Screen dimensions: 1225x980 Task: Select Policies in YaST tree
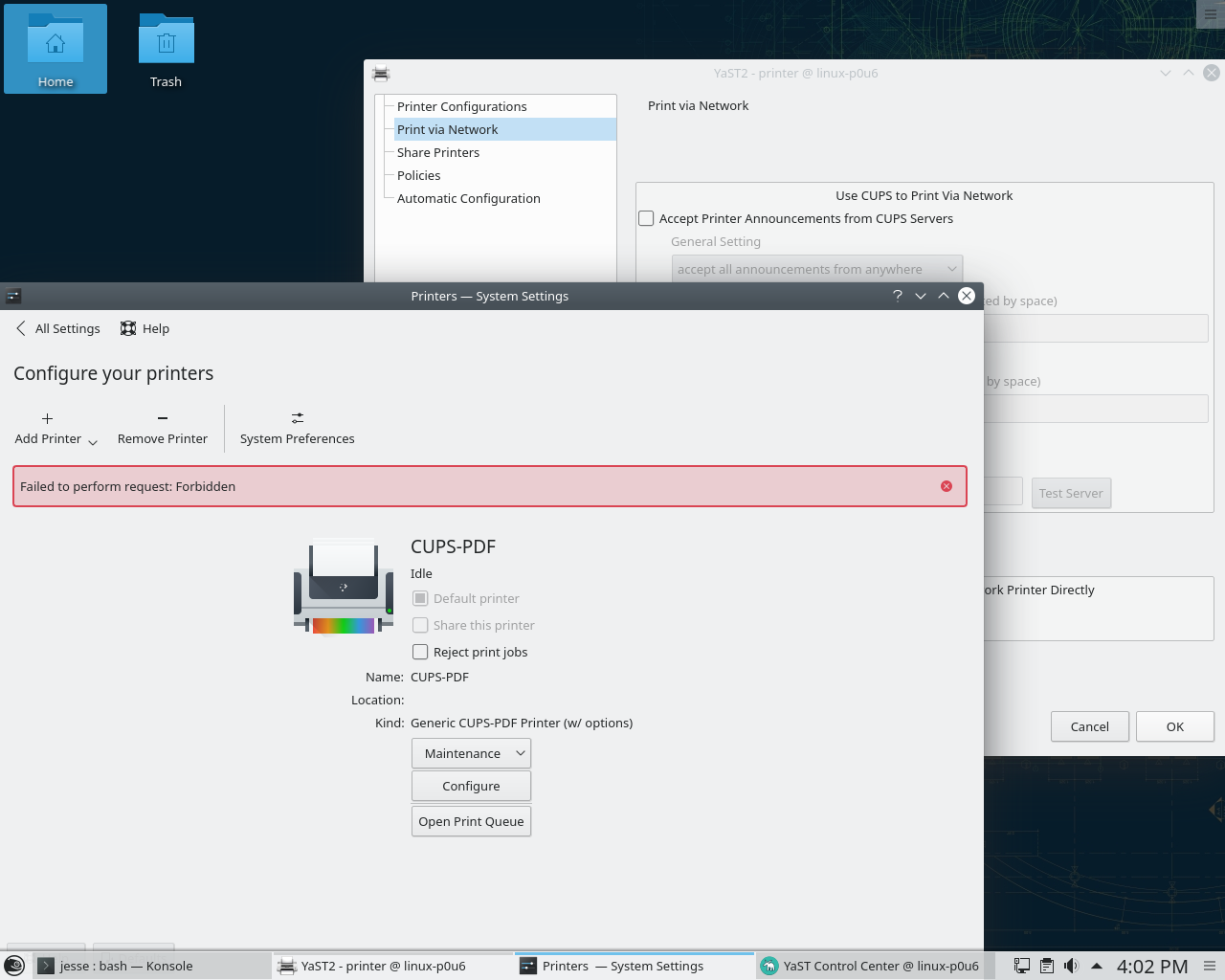tap(419, 175)
